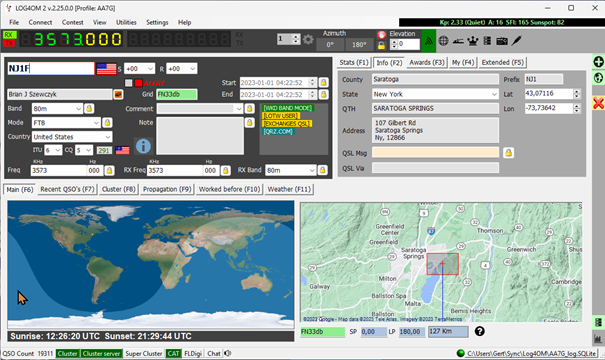Viewport: 605px width, 360px height.
Task: Open rotator settings gear icon
Action: 308,39
